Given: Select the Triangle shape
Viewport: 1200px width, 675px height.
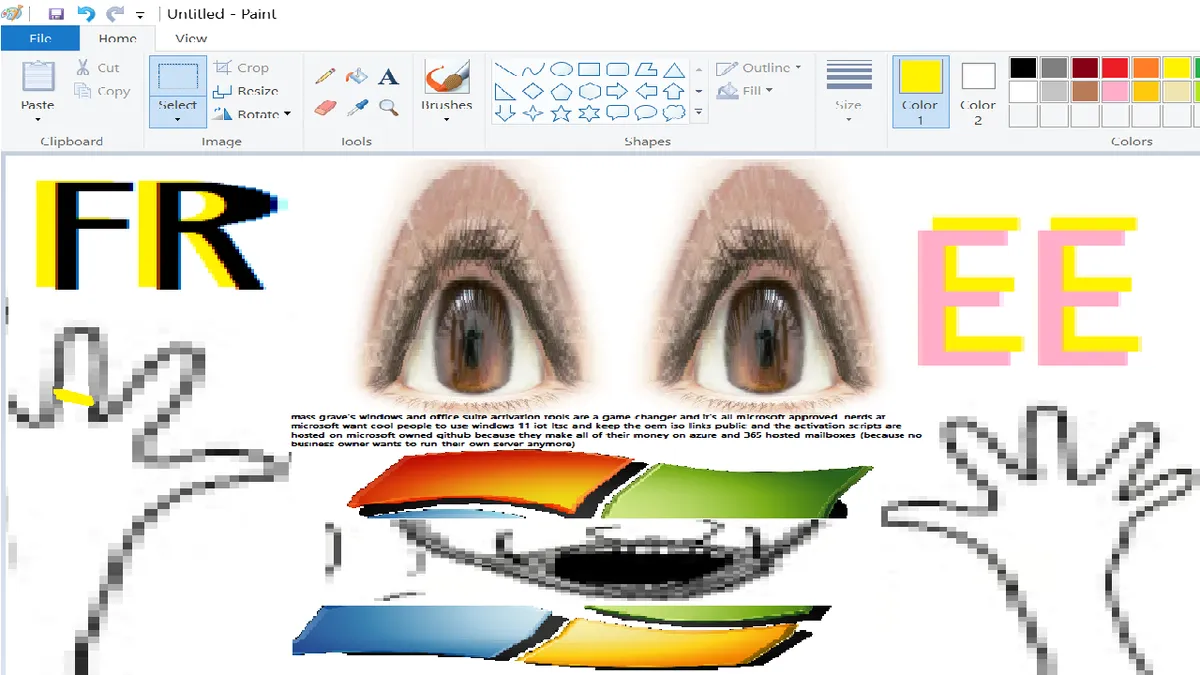Looking at the screenshot, I should click(674, 69).
